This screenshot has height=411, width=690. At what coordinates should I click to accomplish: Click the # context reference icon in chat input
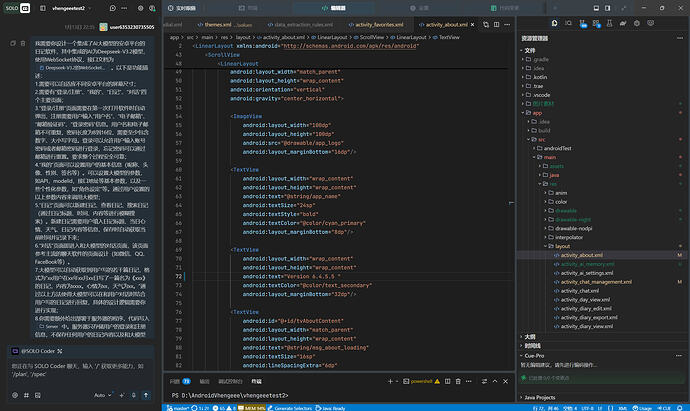(26, 395)
